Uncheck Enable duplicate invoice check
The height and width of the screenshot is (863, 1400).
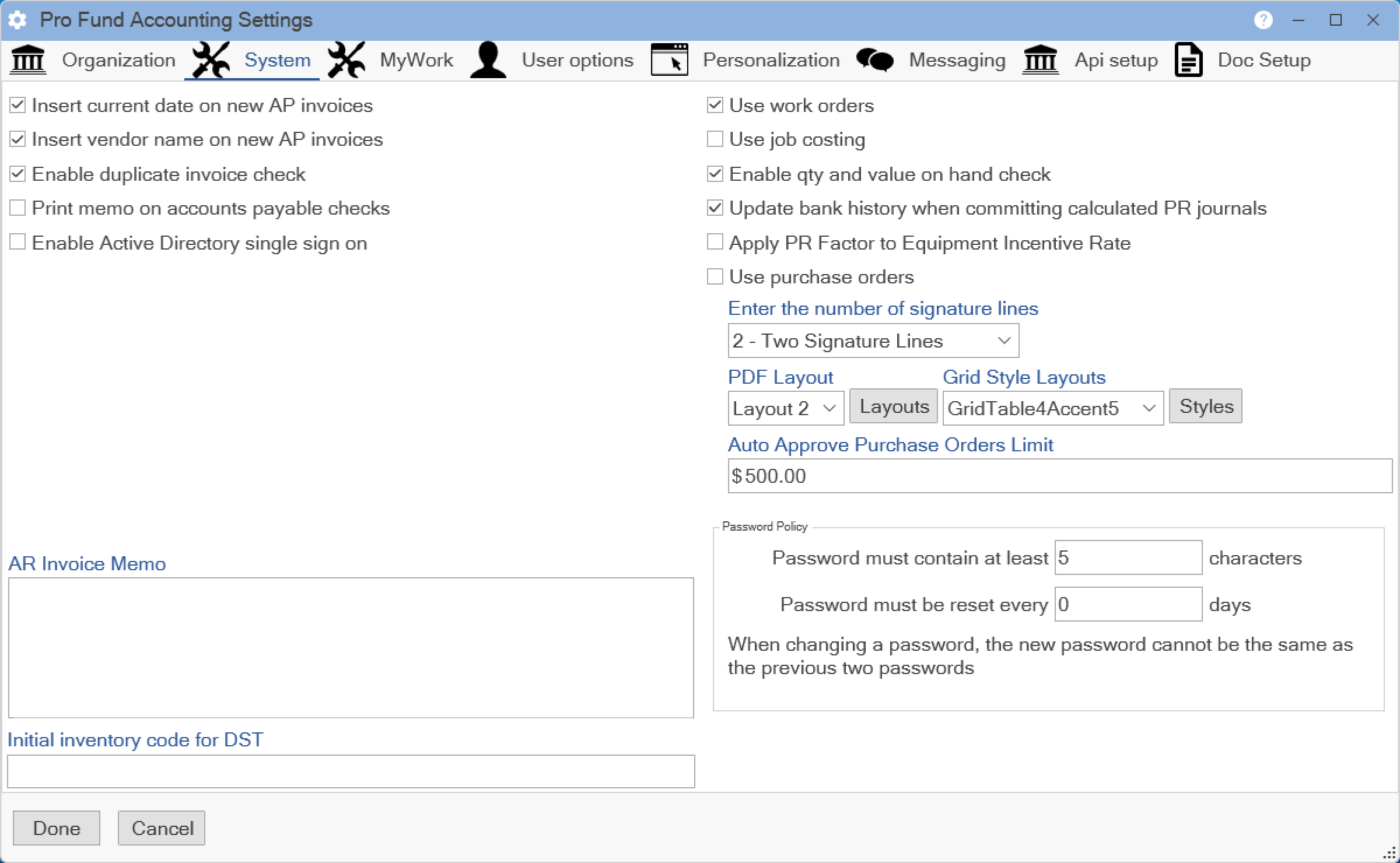point(17,174)
